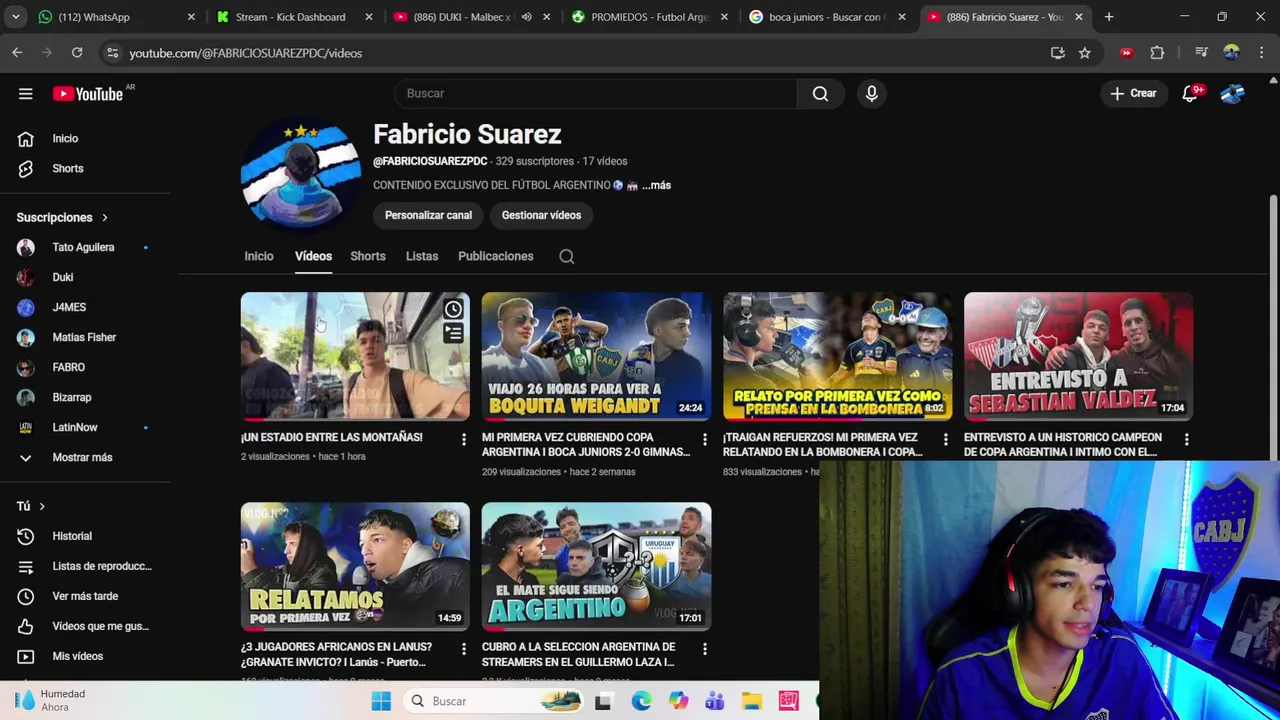Image resolution: width=1280 pixels, height=720 pixels.
Task: Select the channel Vídeos tab
Action: [313, 256]
